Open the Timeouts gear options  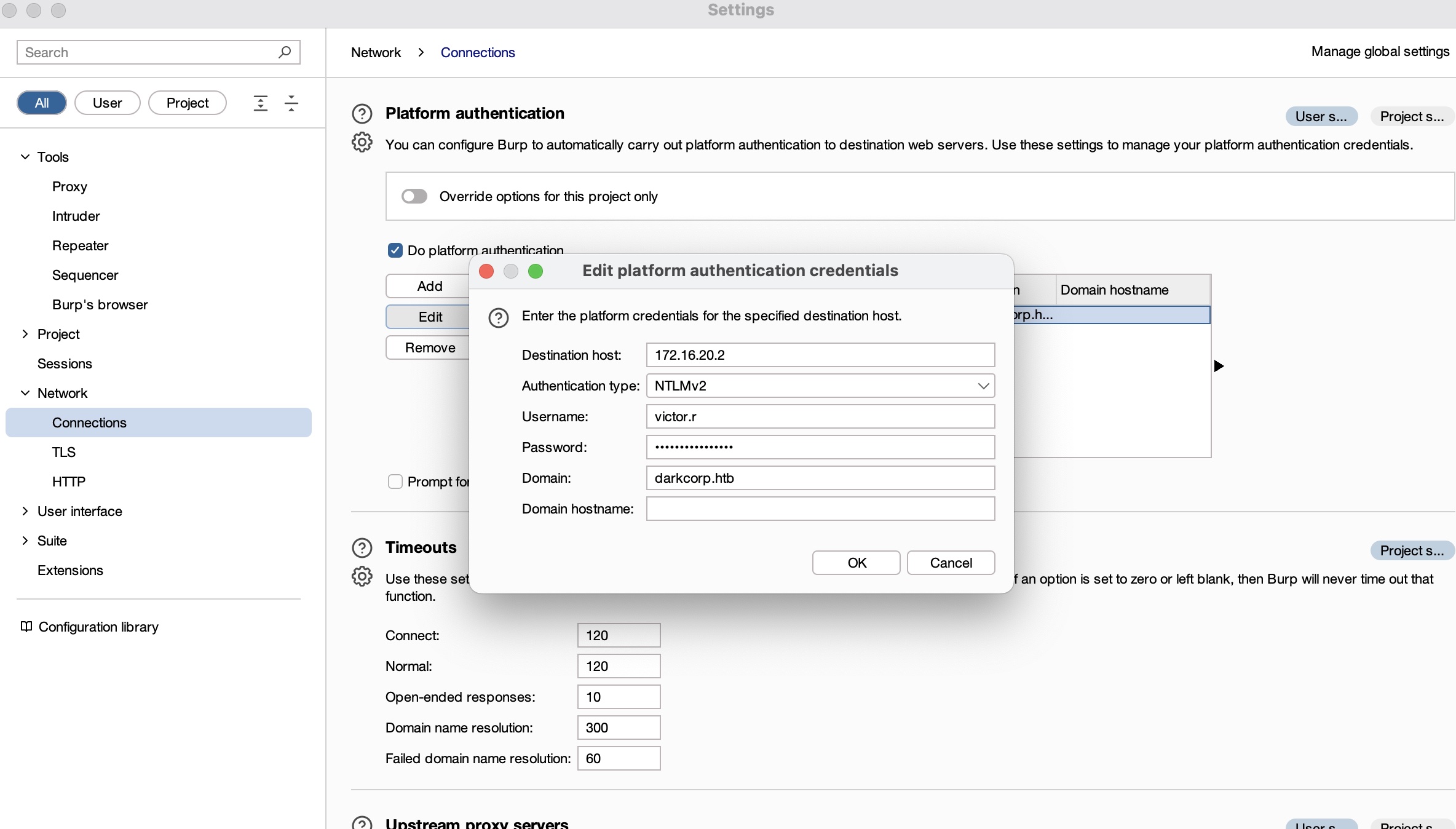[362, 576]
